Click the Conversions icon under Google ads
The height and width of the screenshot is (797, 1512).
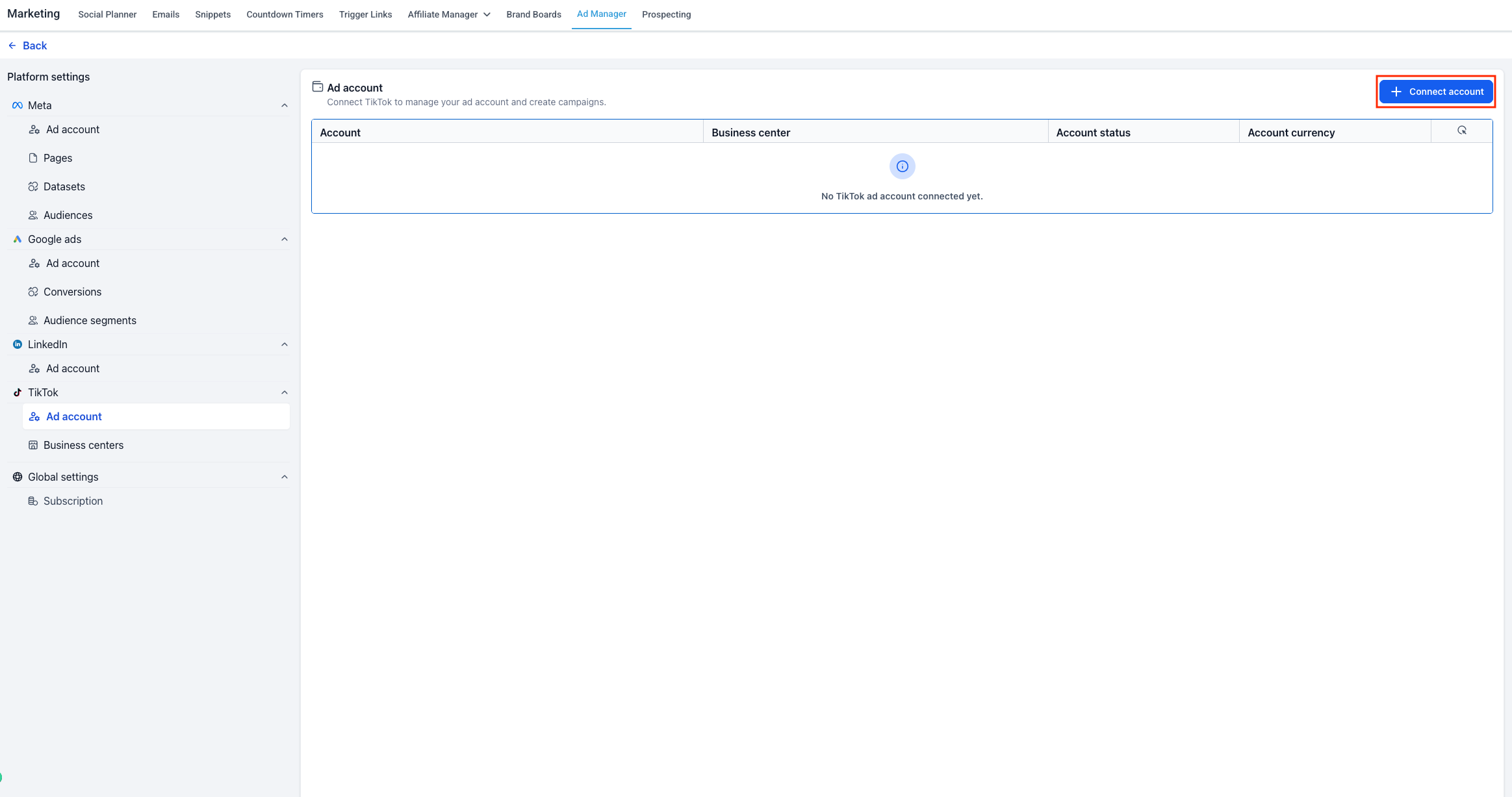pos(33,292)
